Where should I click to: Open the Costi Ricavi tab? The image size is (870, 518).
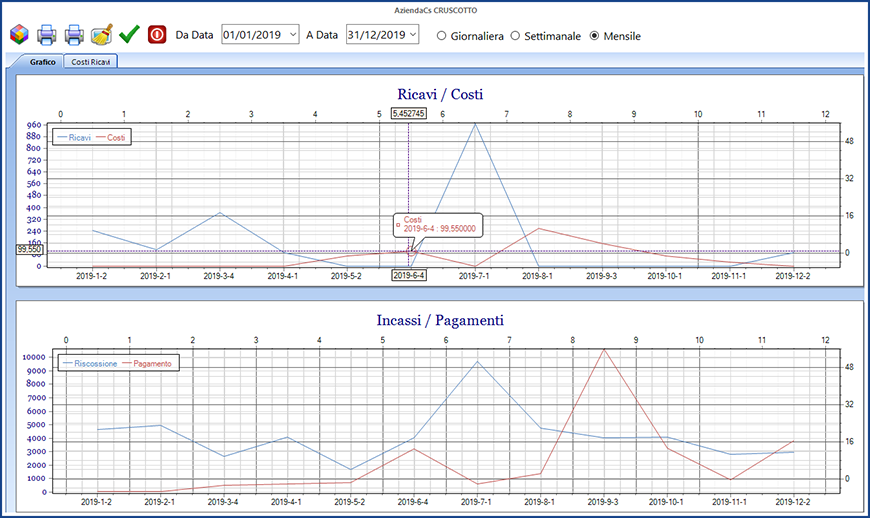pyautogui.click(x=91, y=62)
